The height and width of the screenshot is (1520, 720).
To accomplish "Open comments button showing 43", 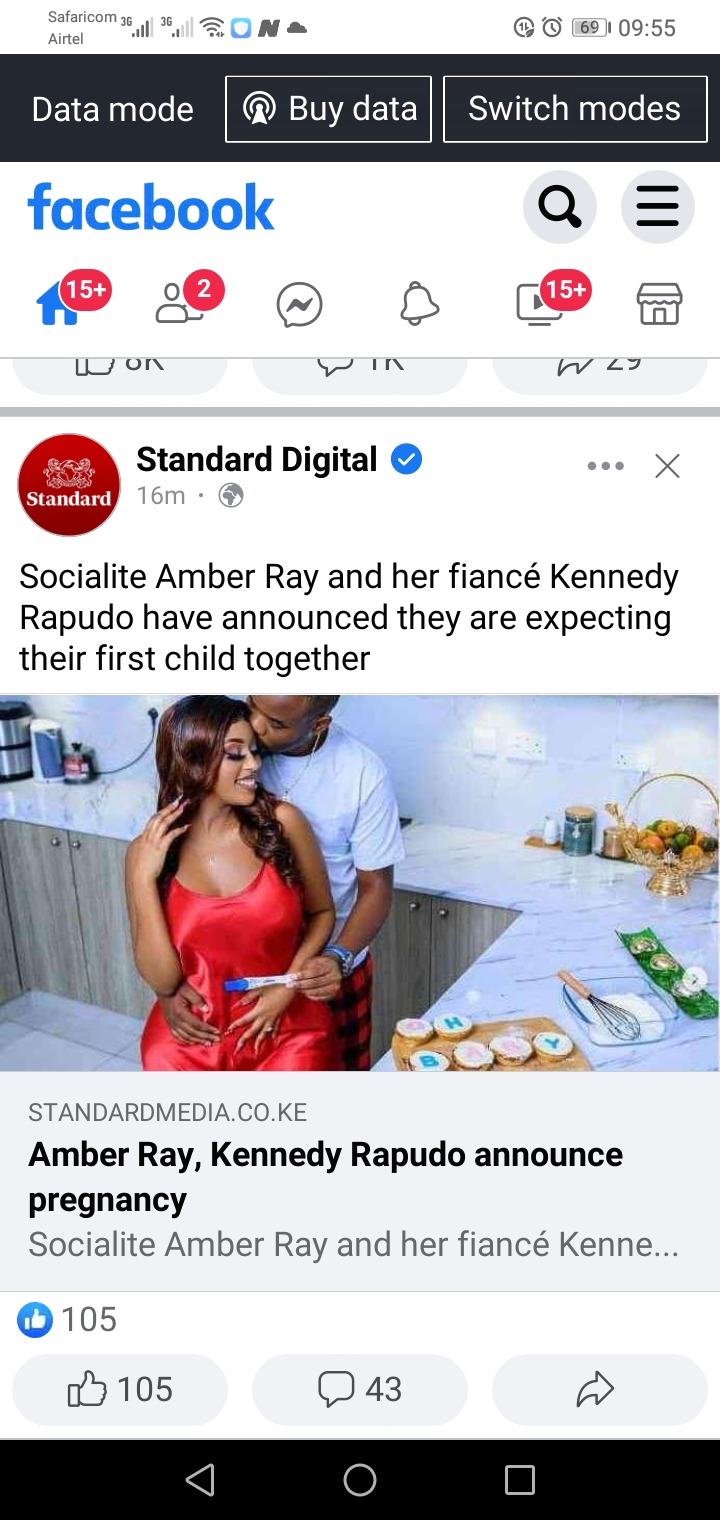I will coord(360,1389).
